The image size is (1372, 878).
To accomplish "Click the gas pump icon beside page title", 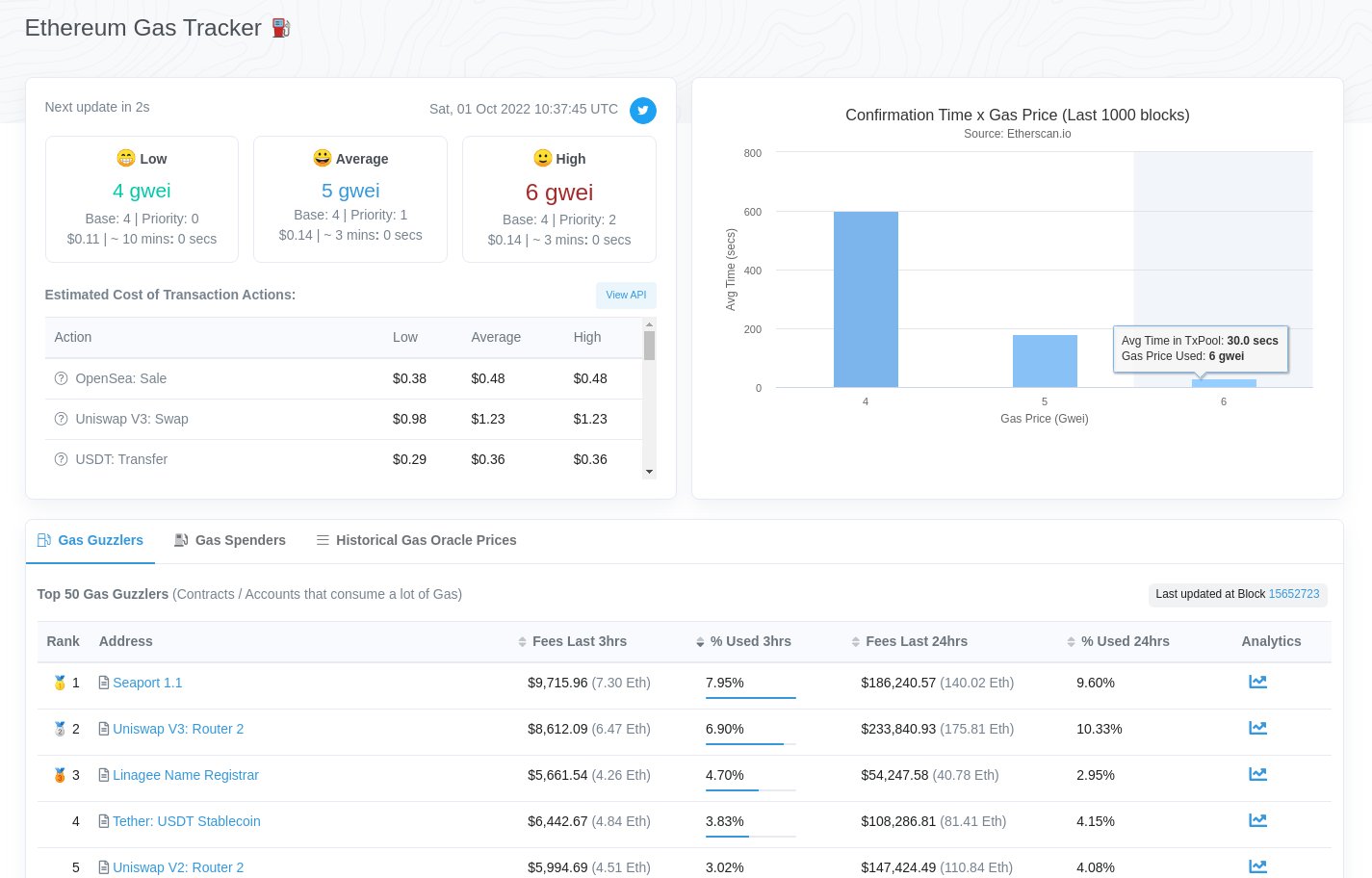I will click(x=280, y=28).
